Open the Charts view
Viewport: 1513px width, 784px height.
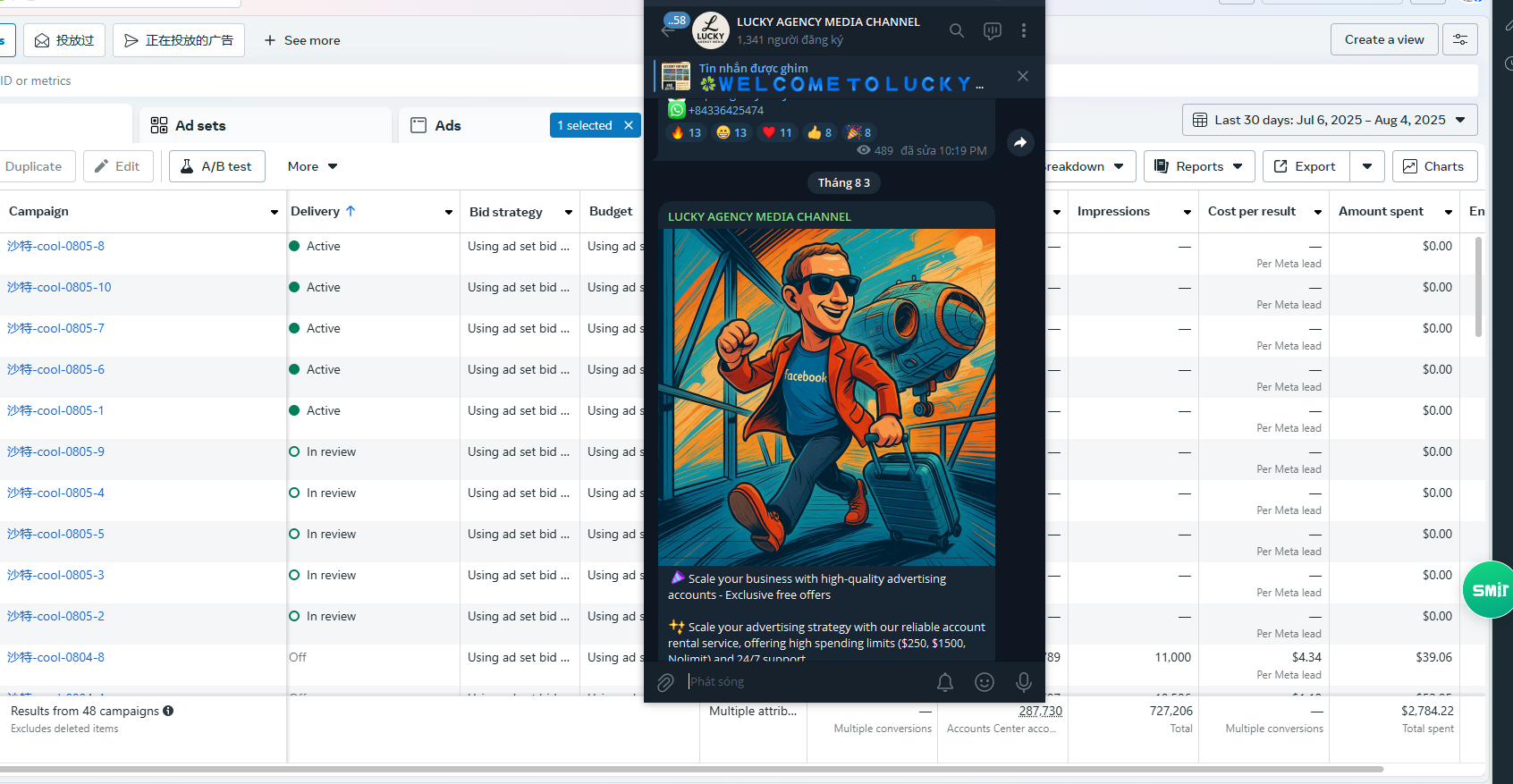pyautogui.click(x=1434, y=166)
